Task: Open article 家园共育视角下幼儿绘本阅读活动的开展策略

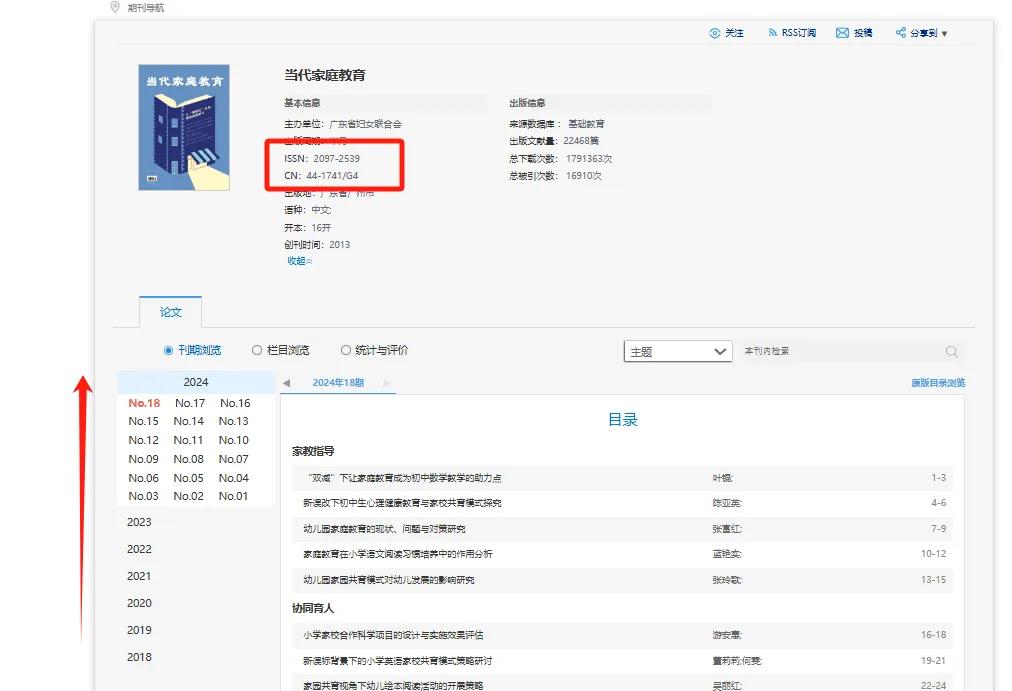Action: point(393,685)
